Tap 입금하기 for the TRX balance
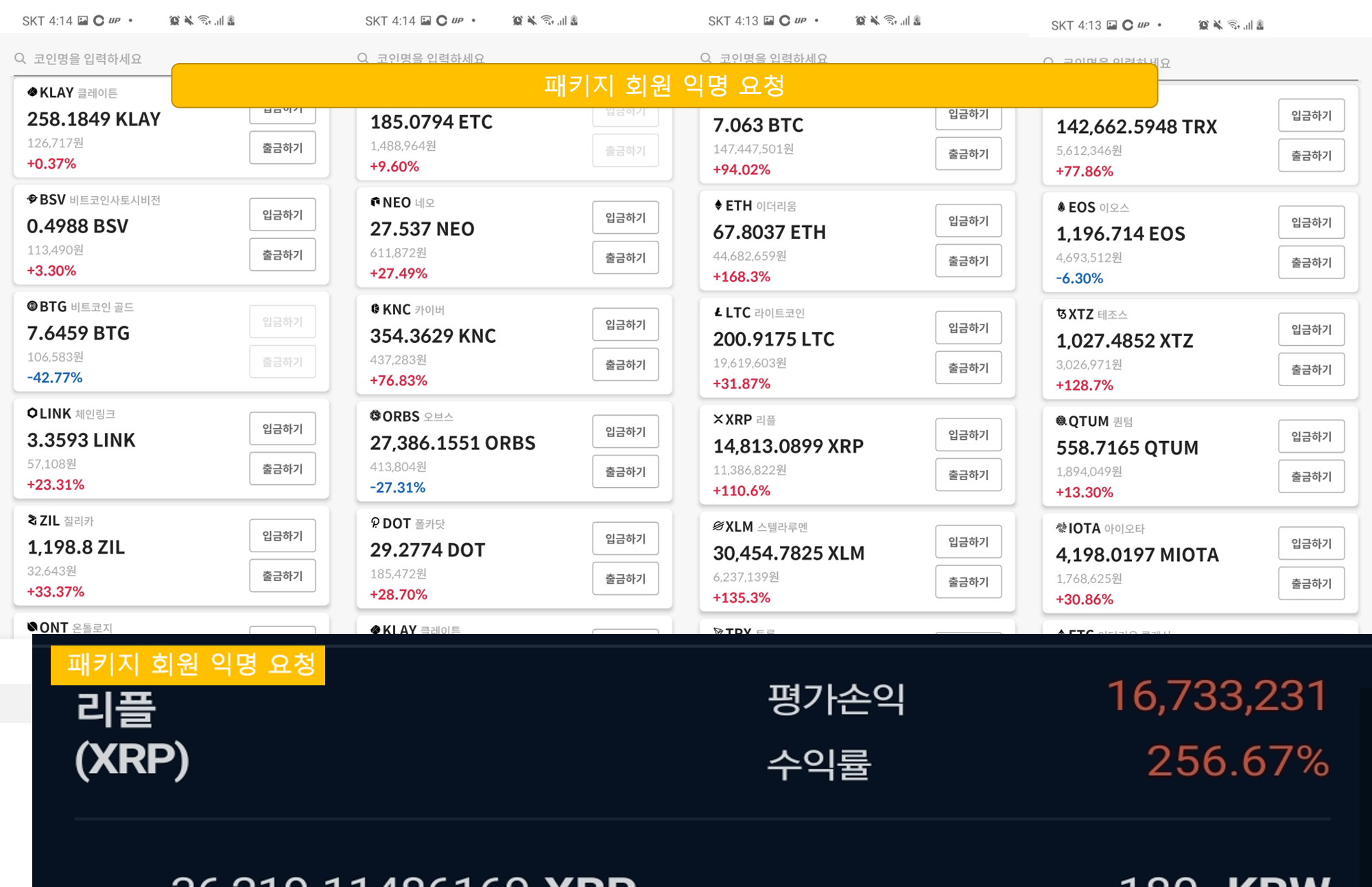Image resolution: width=1372 pixels, height=887 pixels. 1312,115
